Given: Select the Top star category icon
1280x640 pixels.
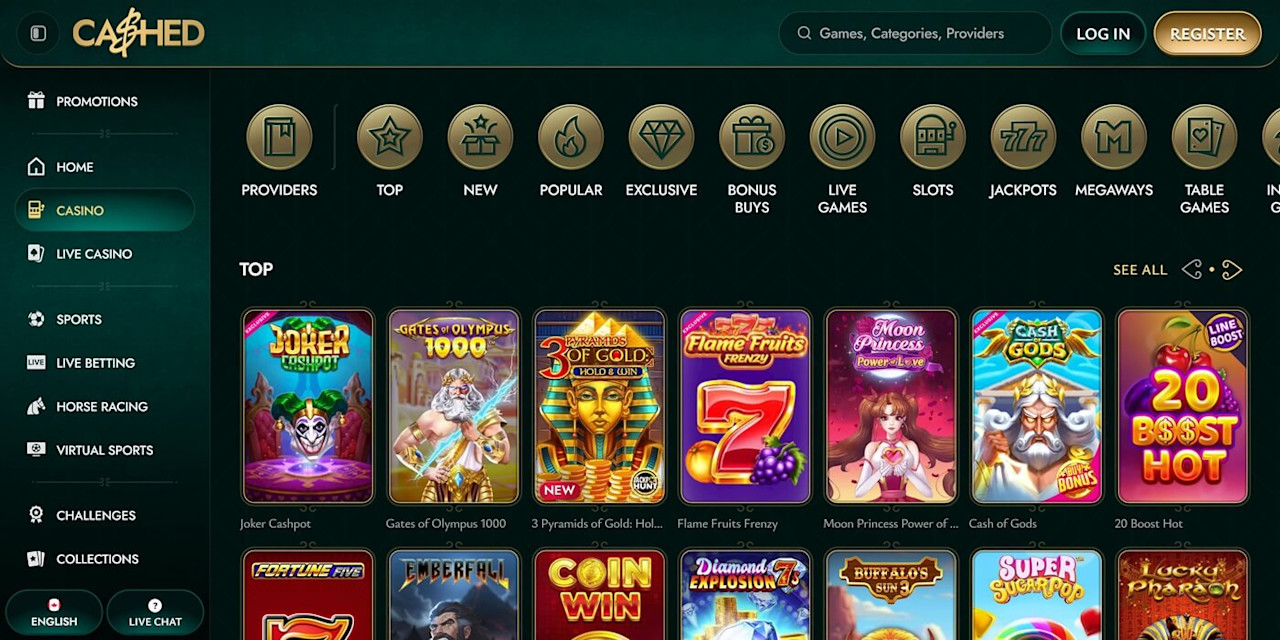Looking at the screenshot, I should coord(389,137).
